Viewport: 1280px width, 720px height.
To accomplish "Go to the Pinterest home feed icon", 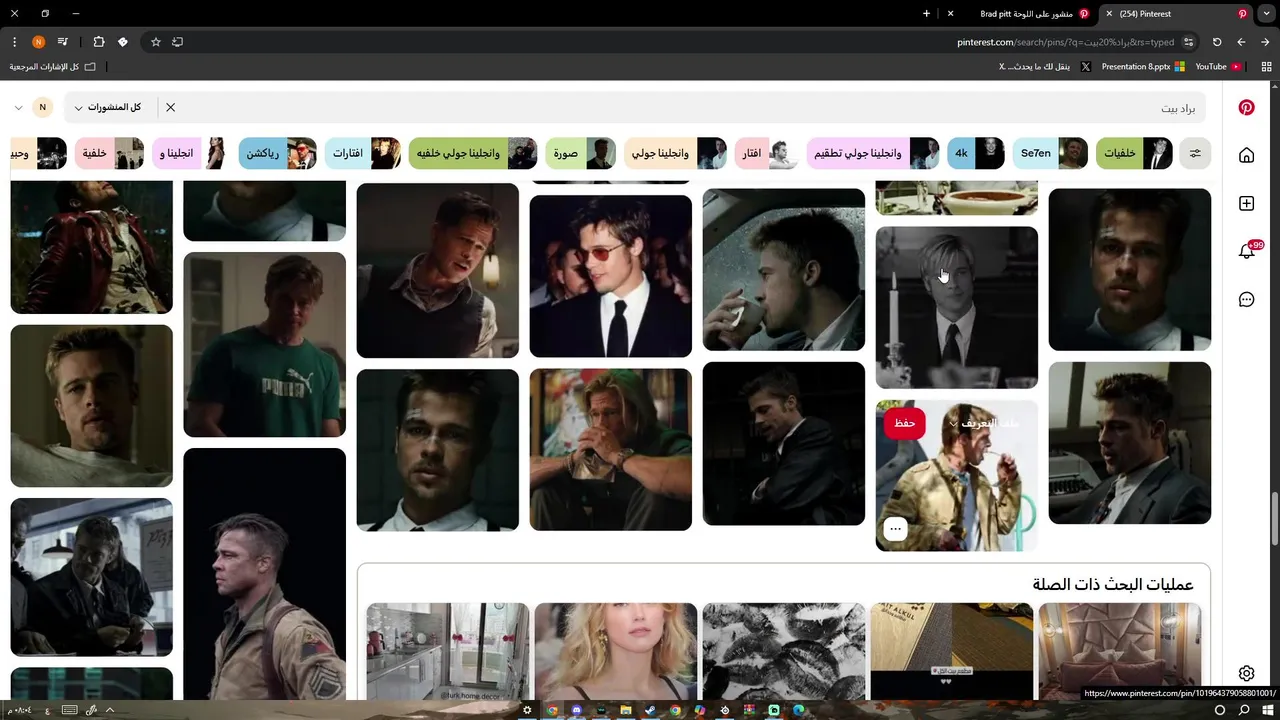I will (x=1246, y=155).
